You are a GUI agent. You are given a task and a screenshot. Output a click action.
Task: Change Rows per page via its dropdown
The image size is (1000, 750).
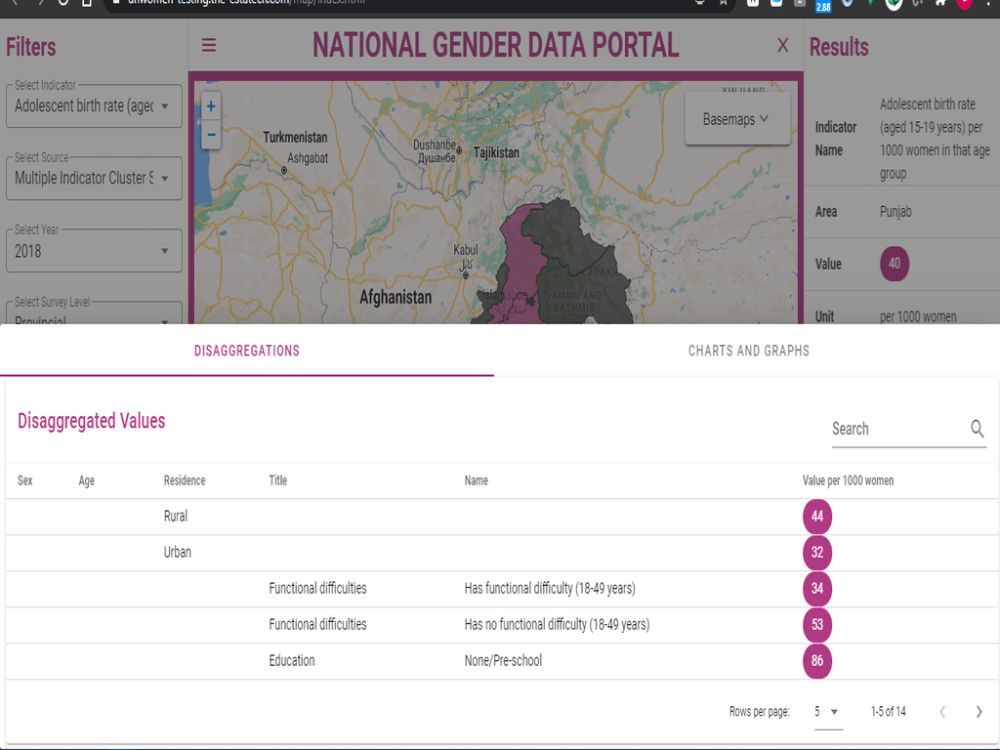(x=828, y=711)
